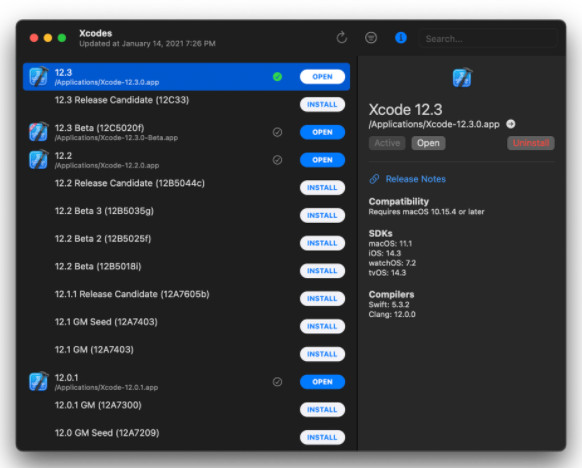Install 12.2 Beta (12B5018i)
This screenshot has height=468, width=582.
322,271
